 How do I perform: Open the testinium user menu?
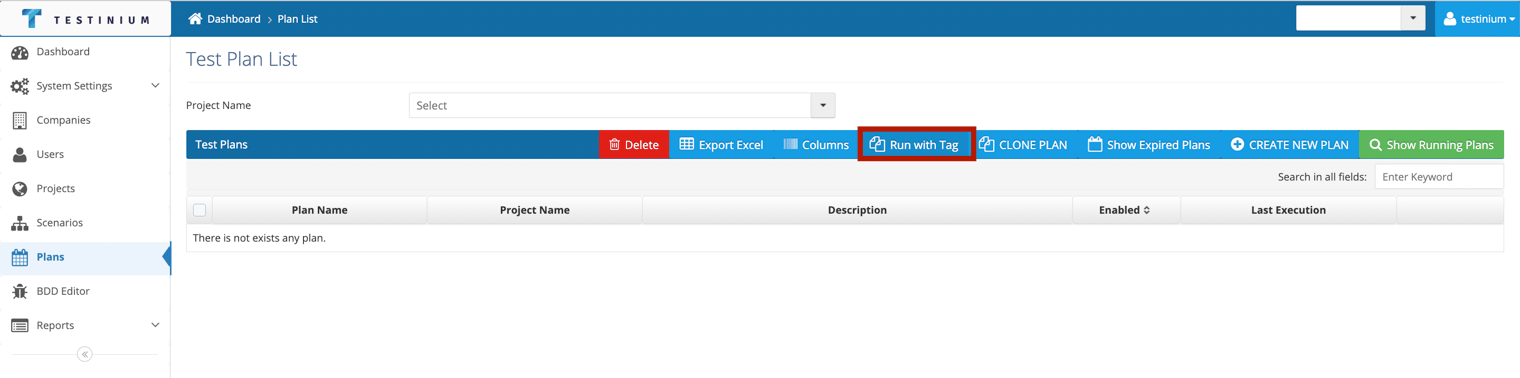(1478, 19)
